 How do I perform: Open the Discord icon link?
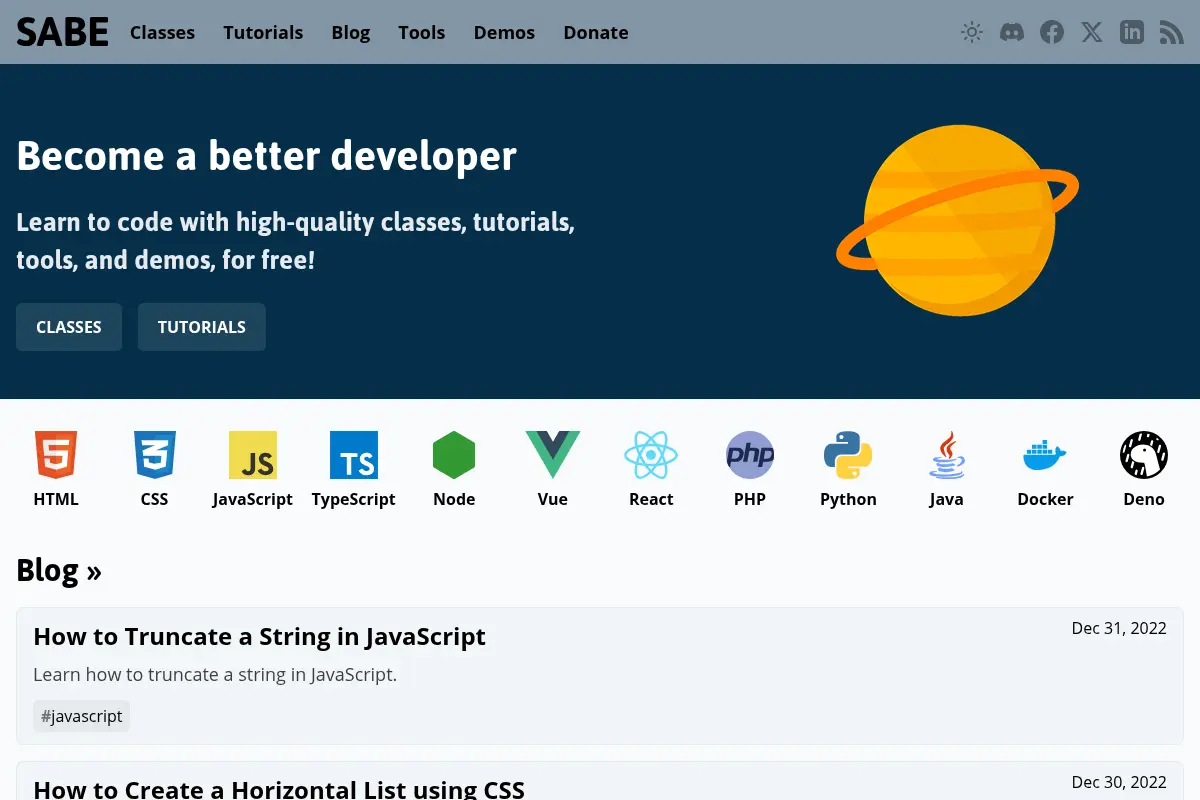(1012, 32)
